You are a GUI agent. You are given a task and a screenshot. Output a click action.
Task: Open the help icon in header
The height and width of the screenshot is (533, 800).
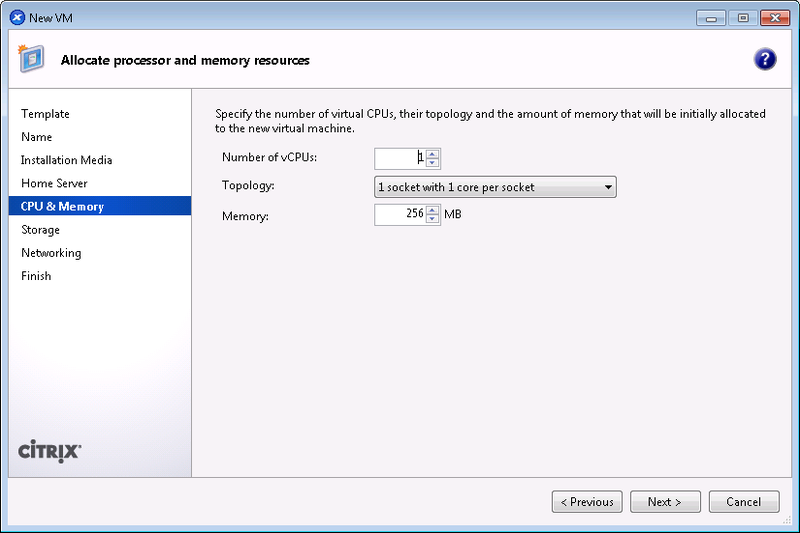tap(764, 60)
